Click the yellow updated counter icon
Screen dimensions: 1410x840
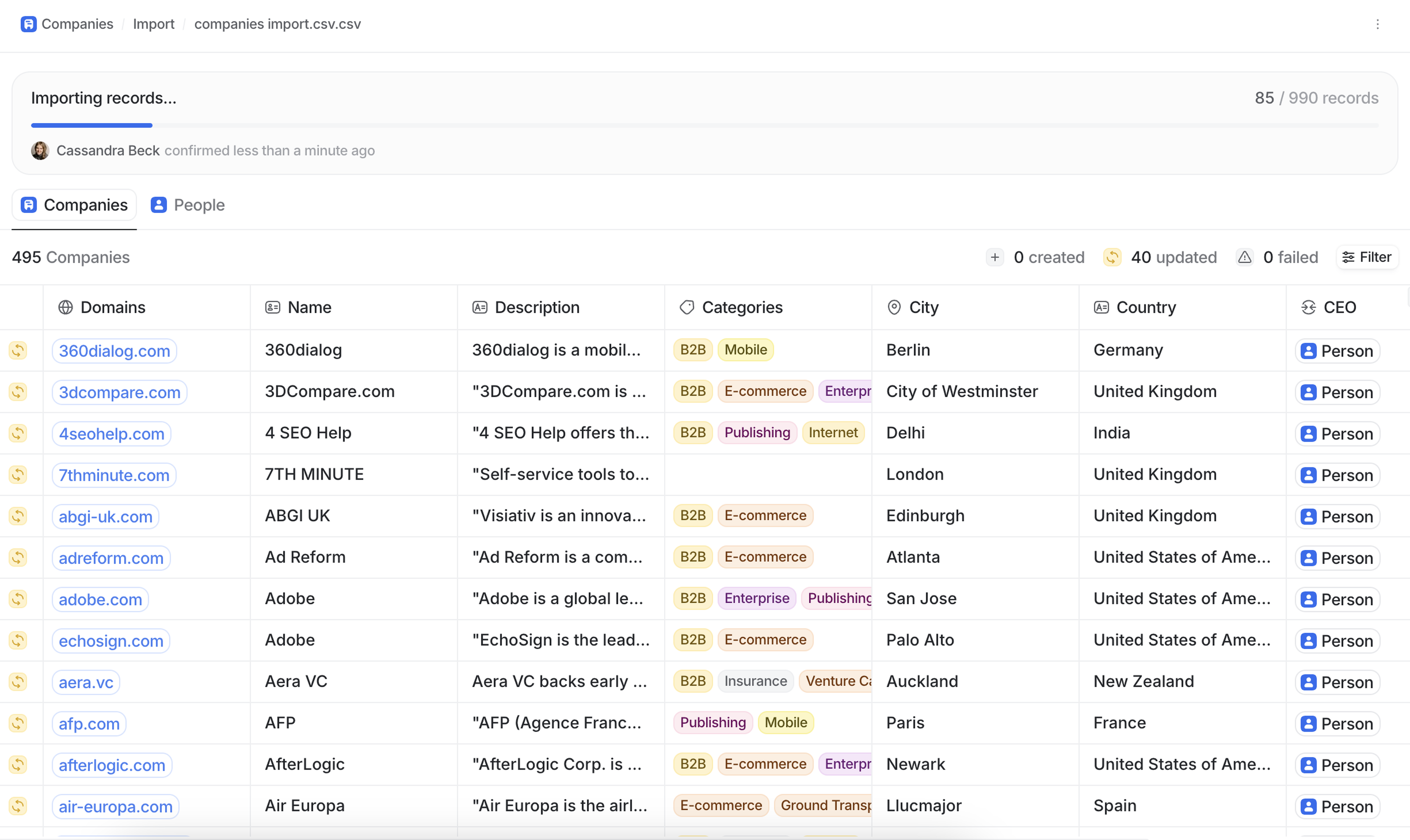(1112, 258)
